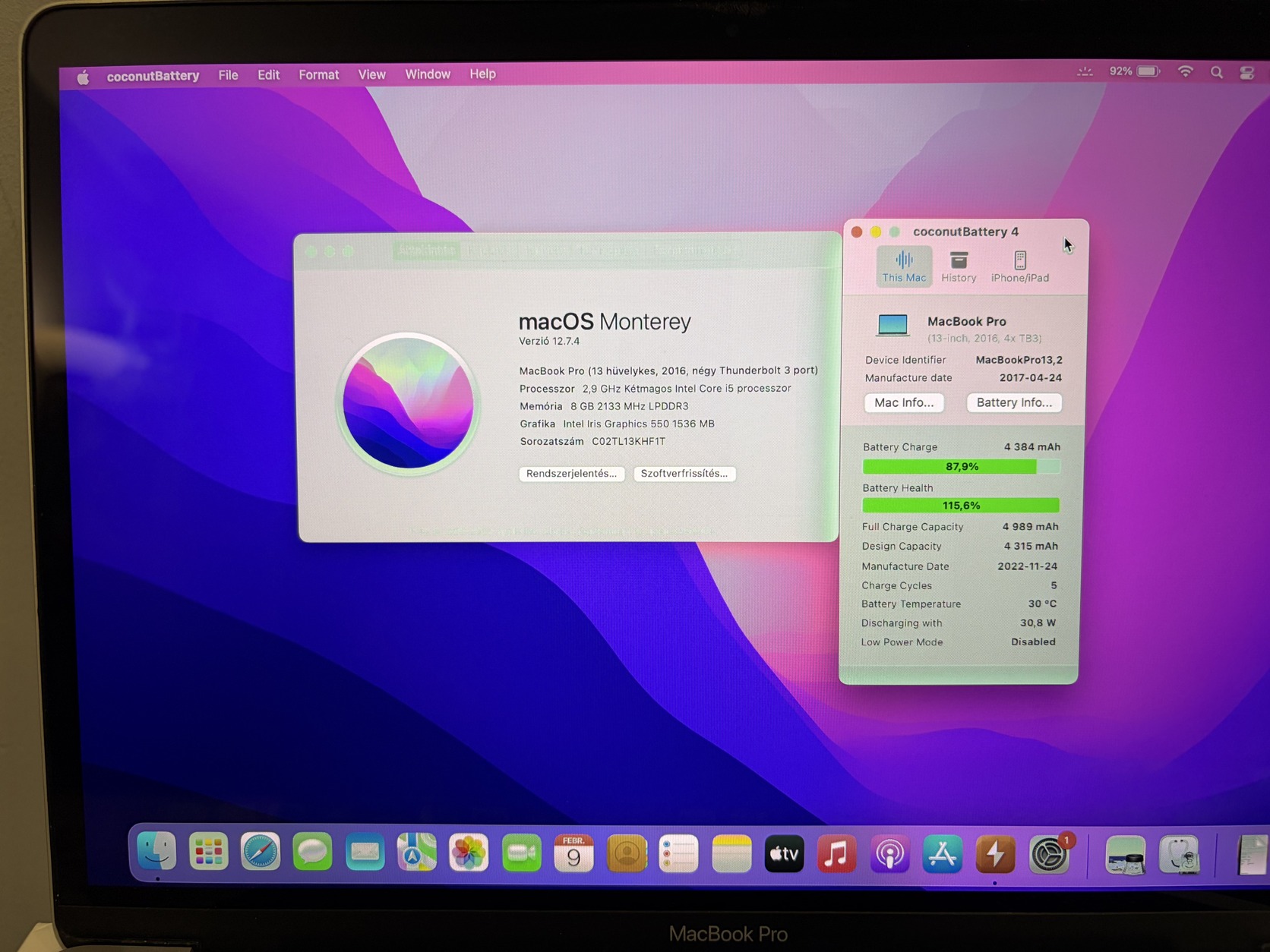
Task: Open the coconutBattery application menu
Action: point(153,76)
